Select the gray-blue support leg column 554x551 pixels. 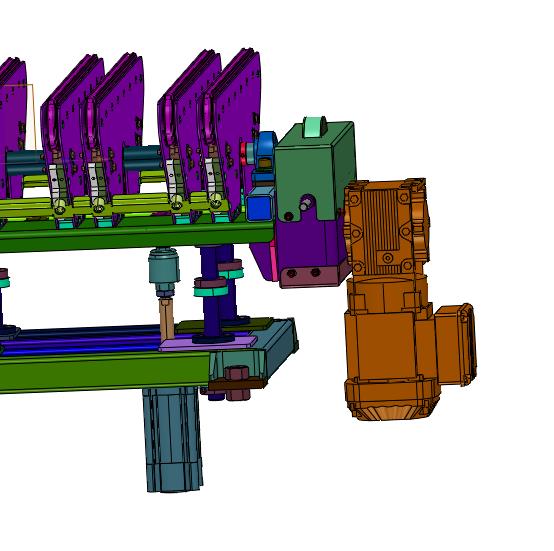(x=172, y=439)
